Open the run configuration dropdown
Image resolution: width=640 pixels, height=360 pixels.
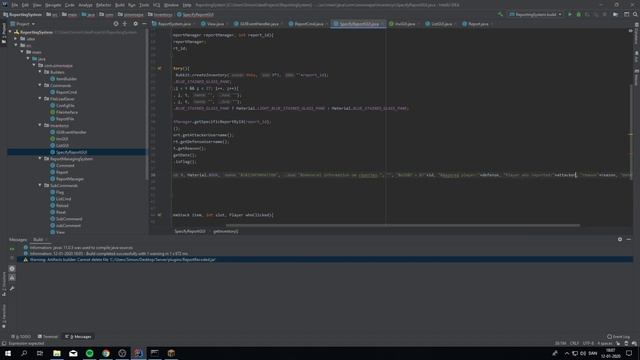pos(535,14)
